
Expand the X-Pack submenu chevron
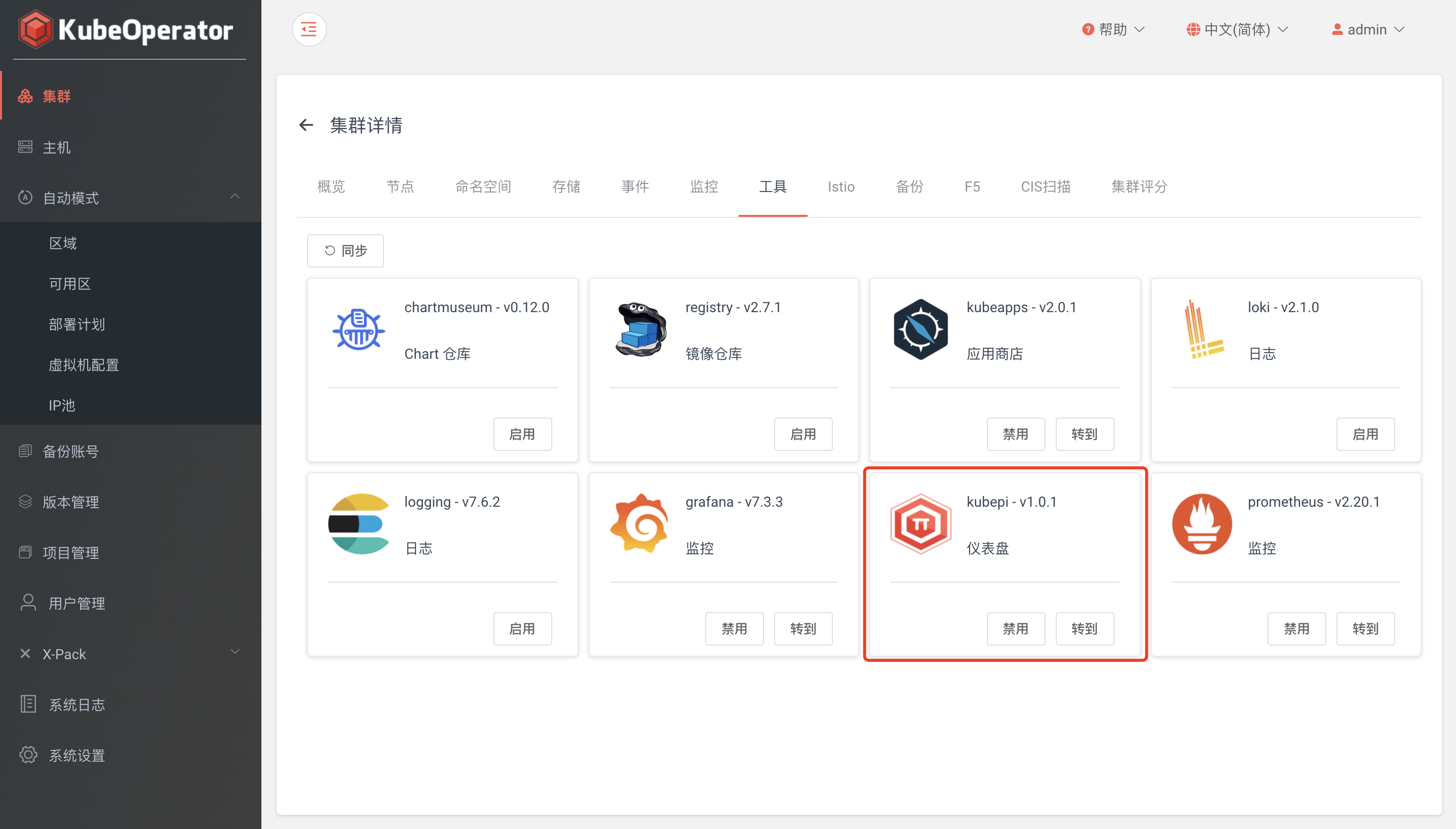pos(235,651)
